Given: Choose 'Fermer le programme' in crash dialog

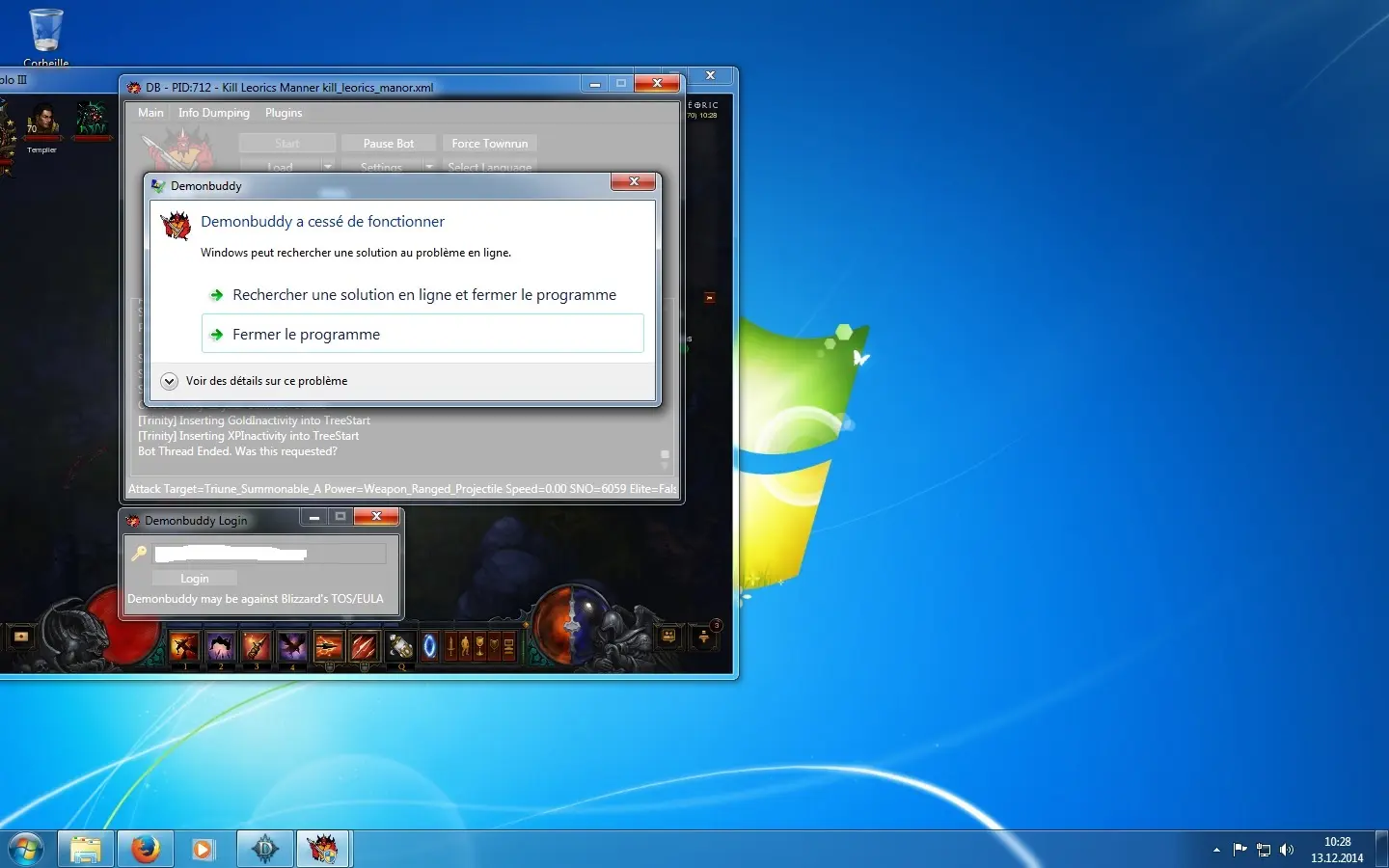Looking at the screenshot, I should pyautogui.click(x=422, y=334).
